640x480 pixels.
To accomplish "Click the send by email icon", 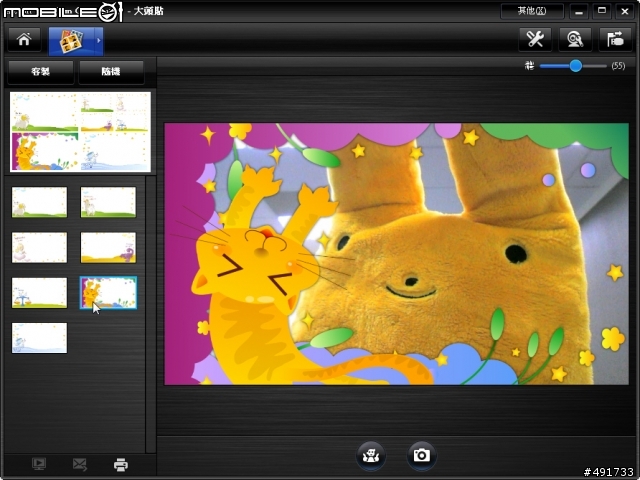I will [x=80, y=464].
